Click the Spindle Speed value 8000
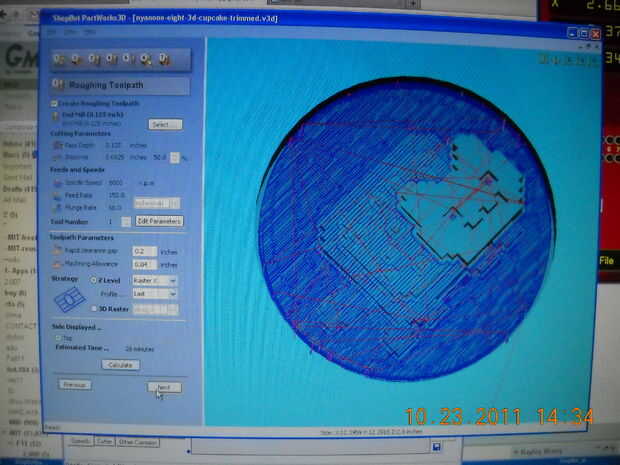This screenshot has width=620, height=465. (116, 183)
